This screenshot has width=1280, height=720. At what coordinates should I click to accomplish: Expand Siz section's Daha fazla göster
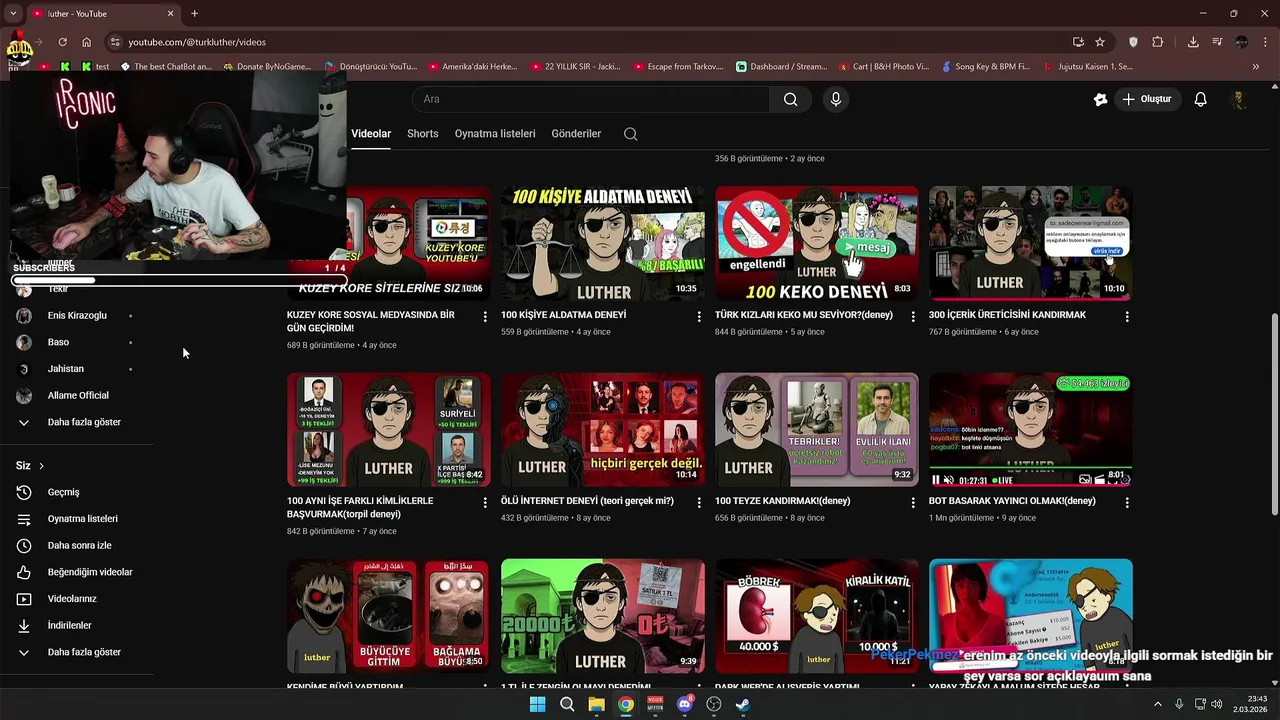click(x=84, y=652)
